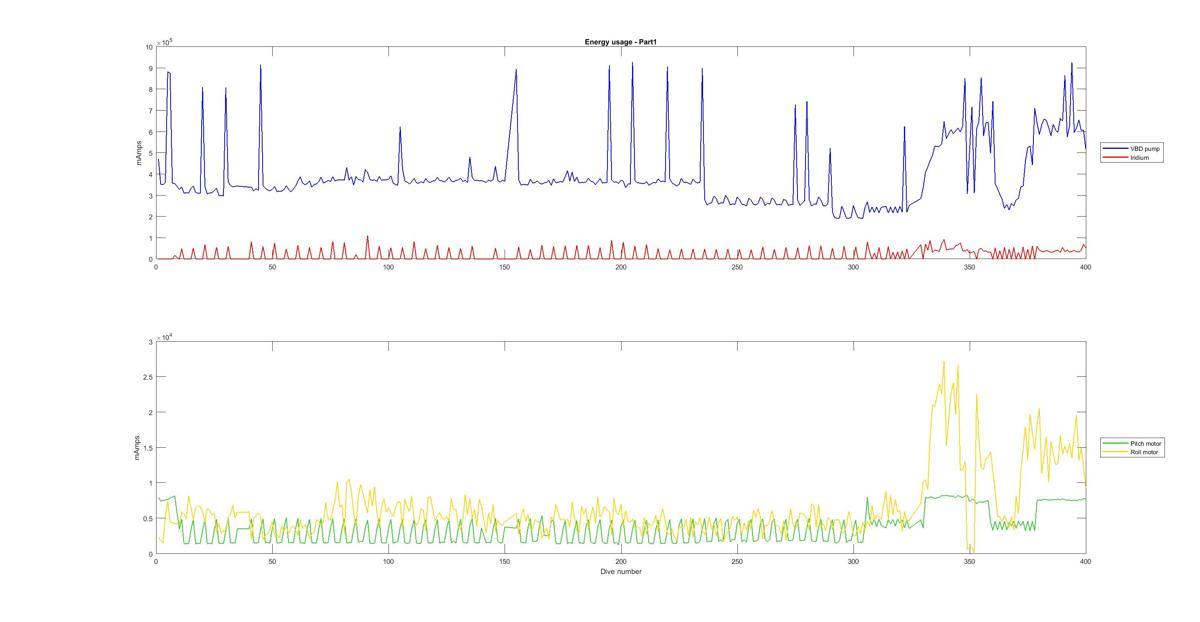Click y-axis tick label 10 on upper plot
The width and height of the screenshot is (1200, 622).
tap(149, 47)
